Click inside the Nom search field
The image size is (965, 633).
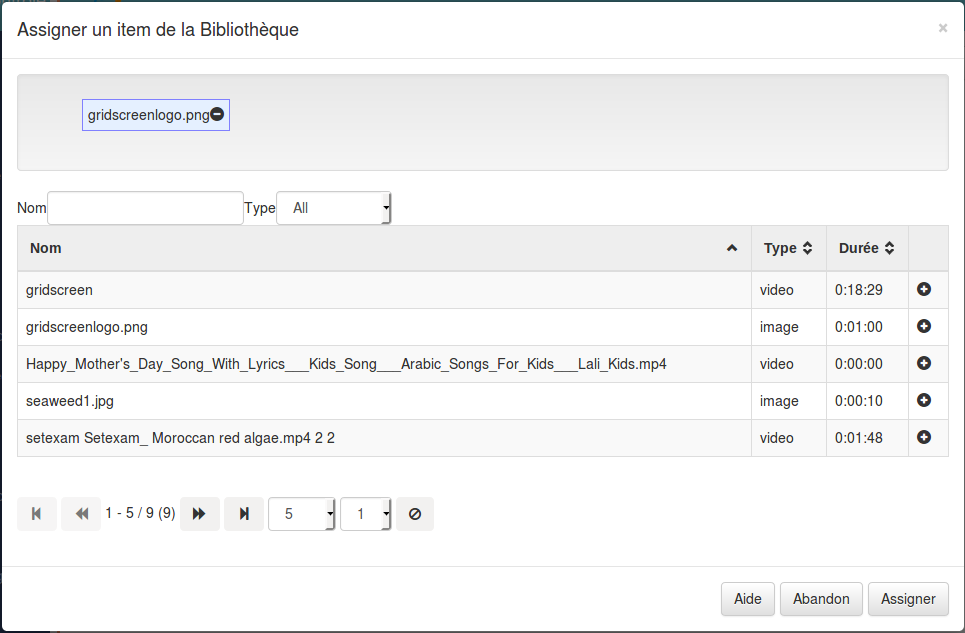145,207
